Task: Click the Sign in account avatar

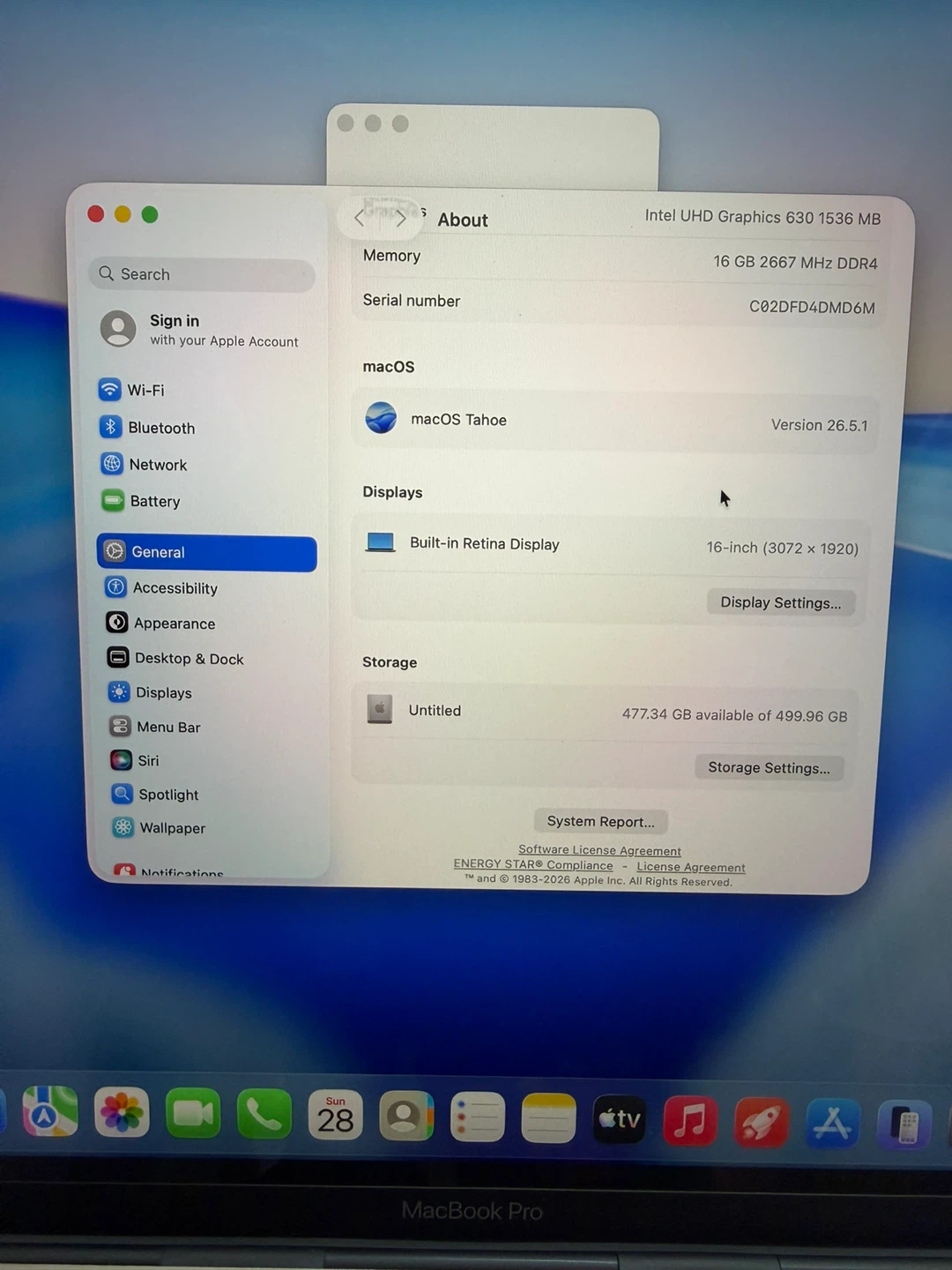Action: [118, 329]
